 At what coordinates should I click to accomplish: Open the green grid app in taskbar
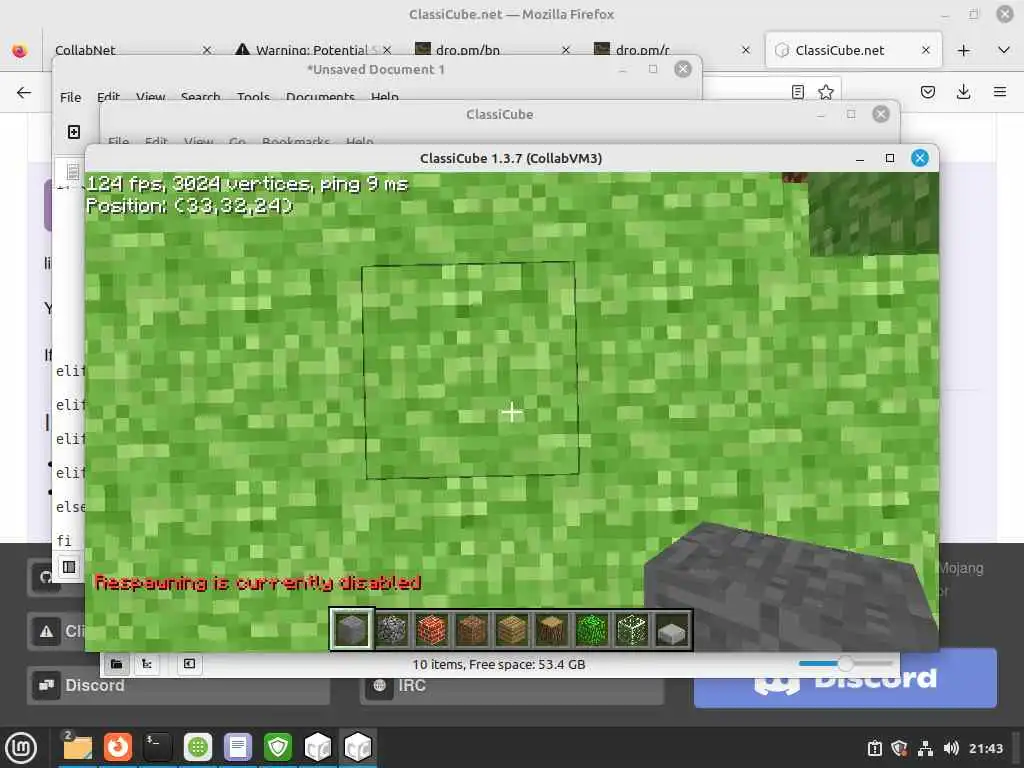[x=198, y=747]
